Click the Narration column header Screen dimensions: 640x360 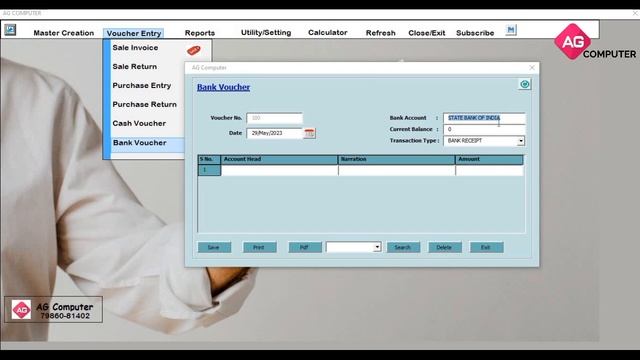(x=397, y=160)
